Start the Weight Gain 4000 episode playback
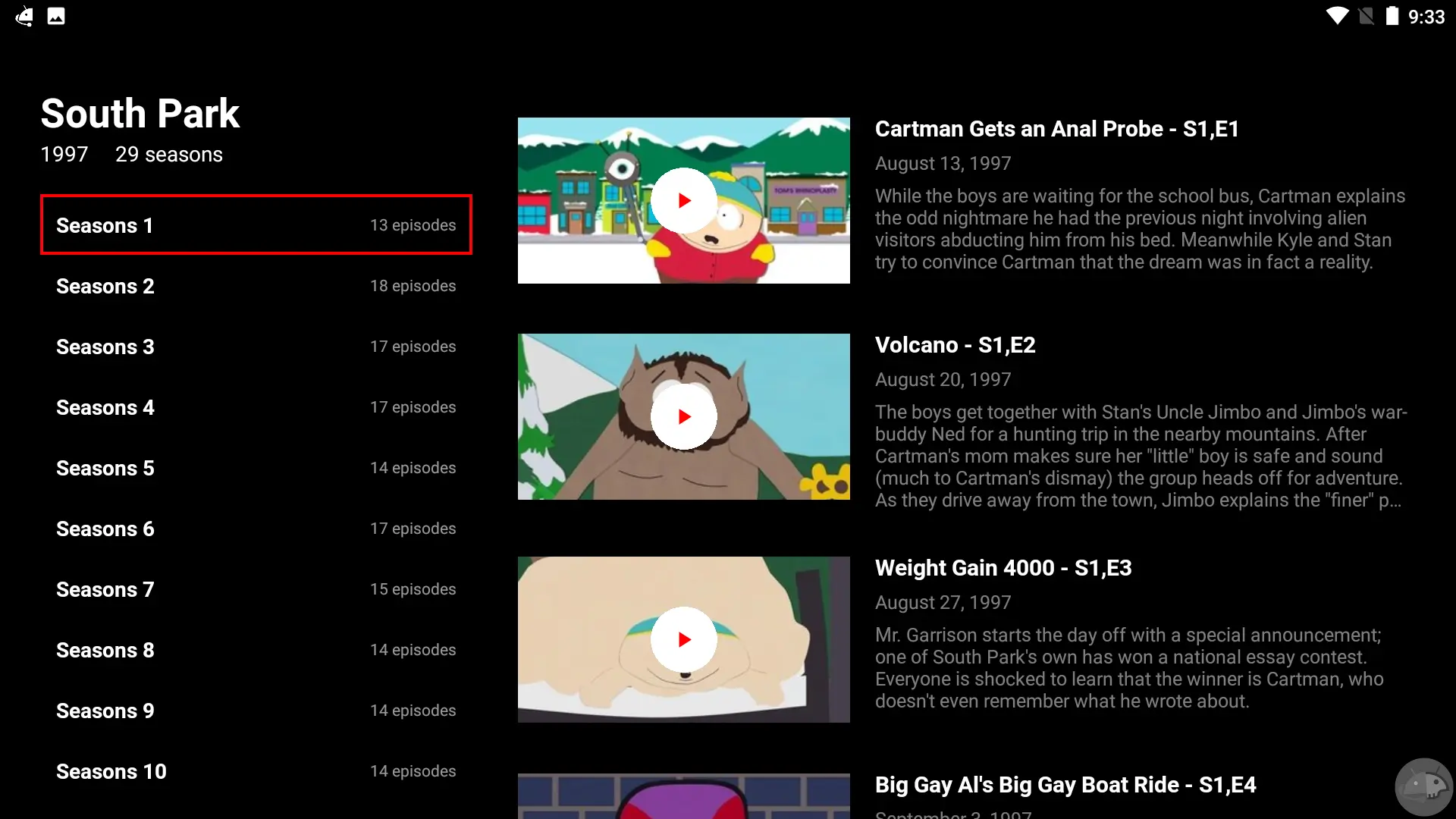1456x819 pixels. pyautogui.click(x=683, y=639)
